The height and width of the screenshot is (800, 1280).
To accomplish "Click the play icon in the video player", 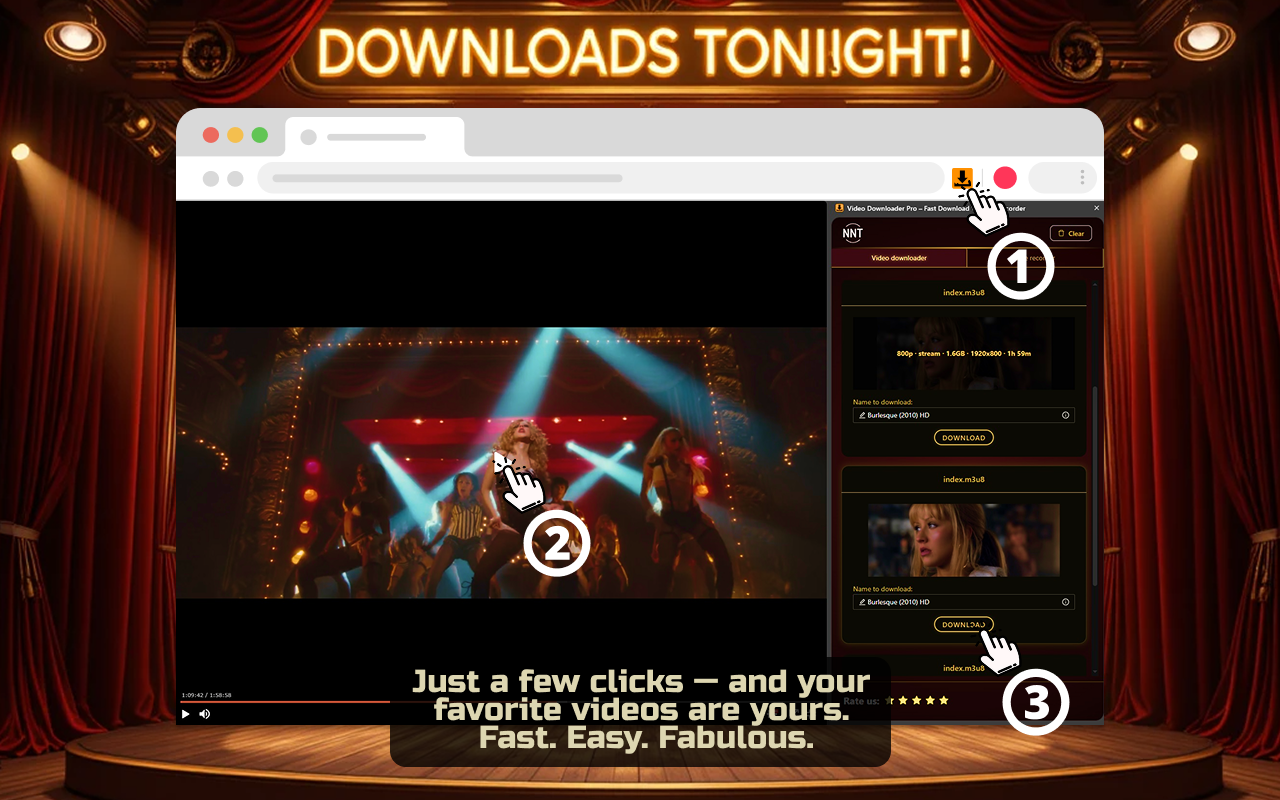I will pyautogui.click(x=185, y=713).
